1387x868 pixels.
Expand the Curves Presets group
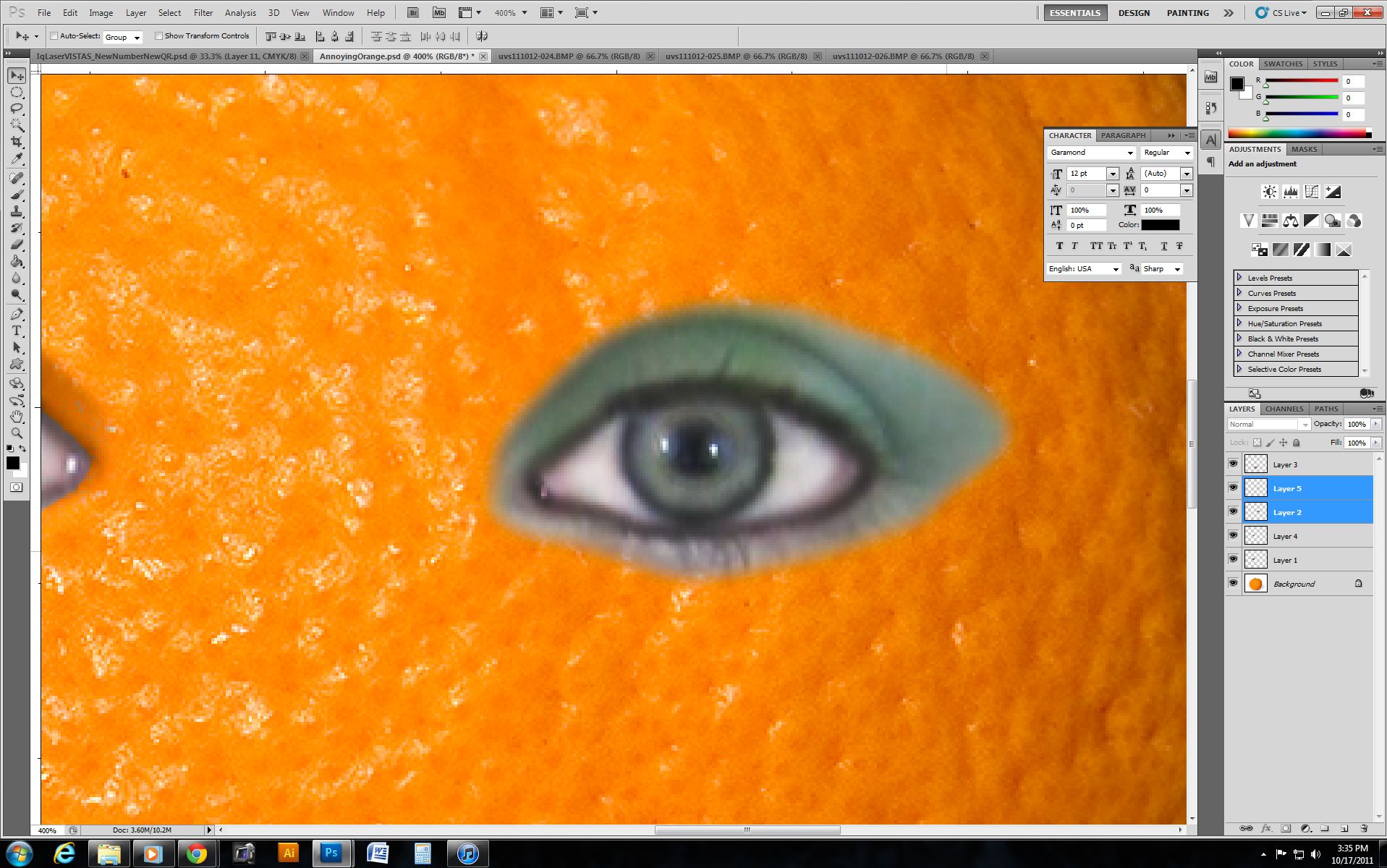tap(1239, 293)
